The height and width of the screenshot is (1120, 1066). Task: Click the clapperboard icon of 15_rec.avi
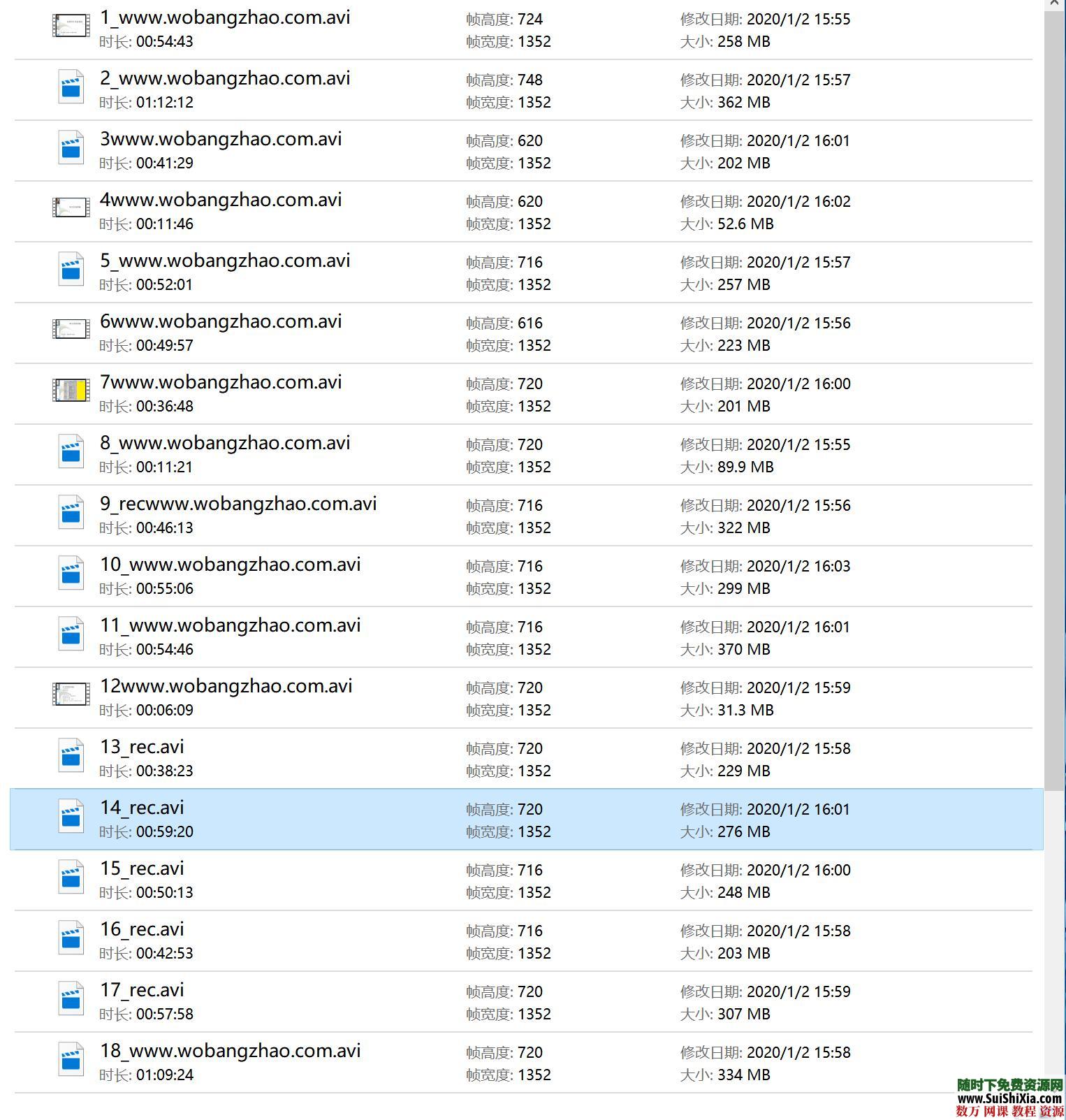click(x=71, y=878)
